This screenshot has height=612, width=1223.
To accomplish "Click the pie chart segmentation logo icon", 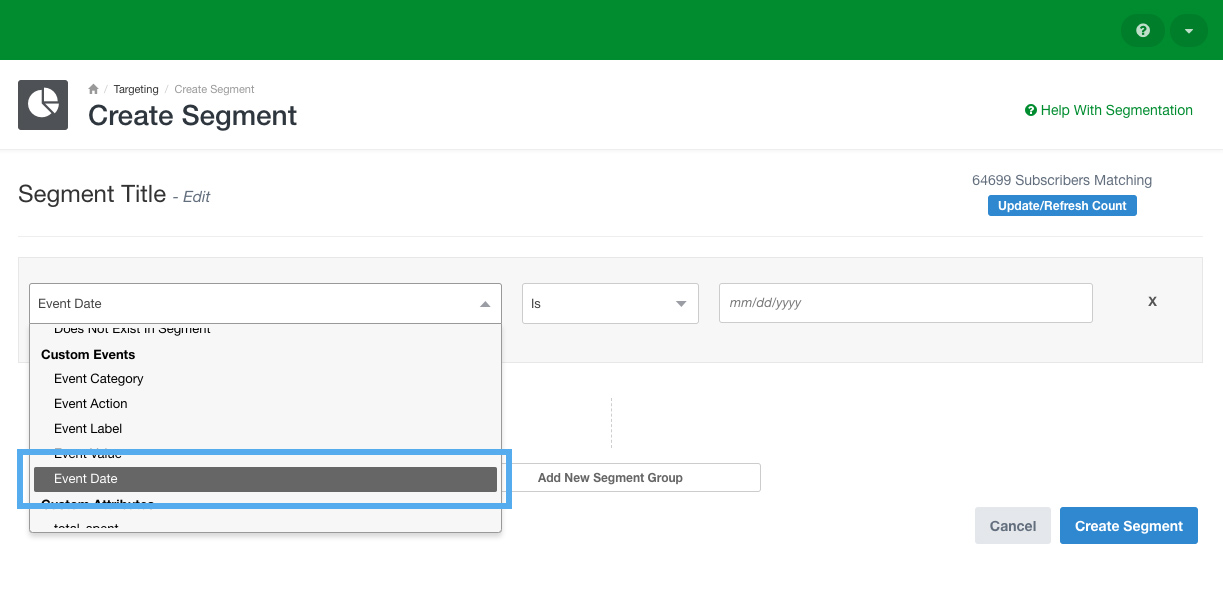I will (42, 105).
